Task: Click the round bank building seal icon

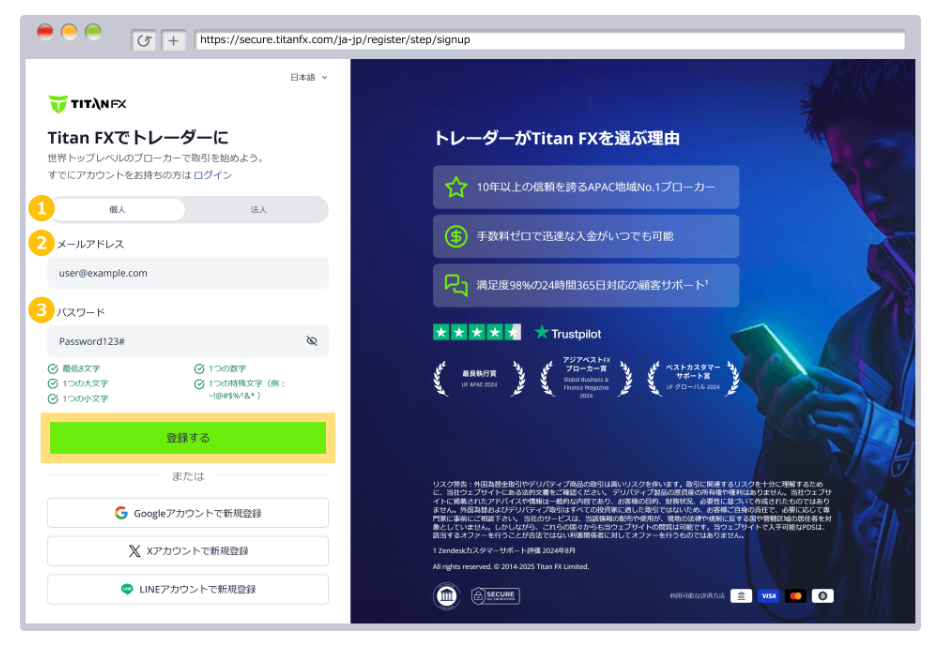Action: click(x=446, y=596)
